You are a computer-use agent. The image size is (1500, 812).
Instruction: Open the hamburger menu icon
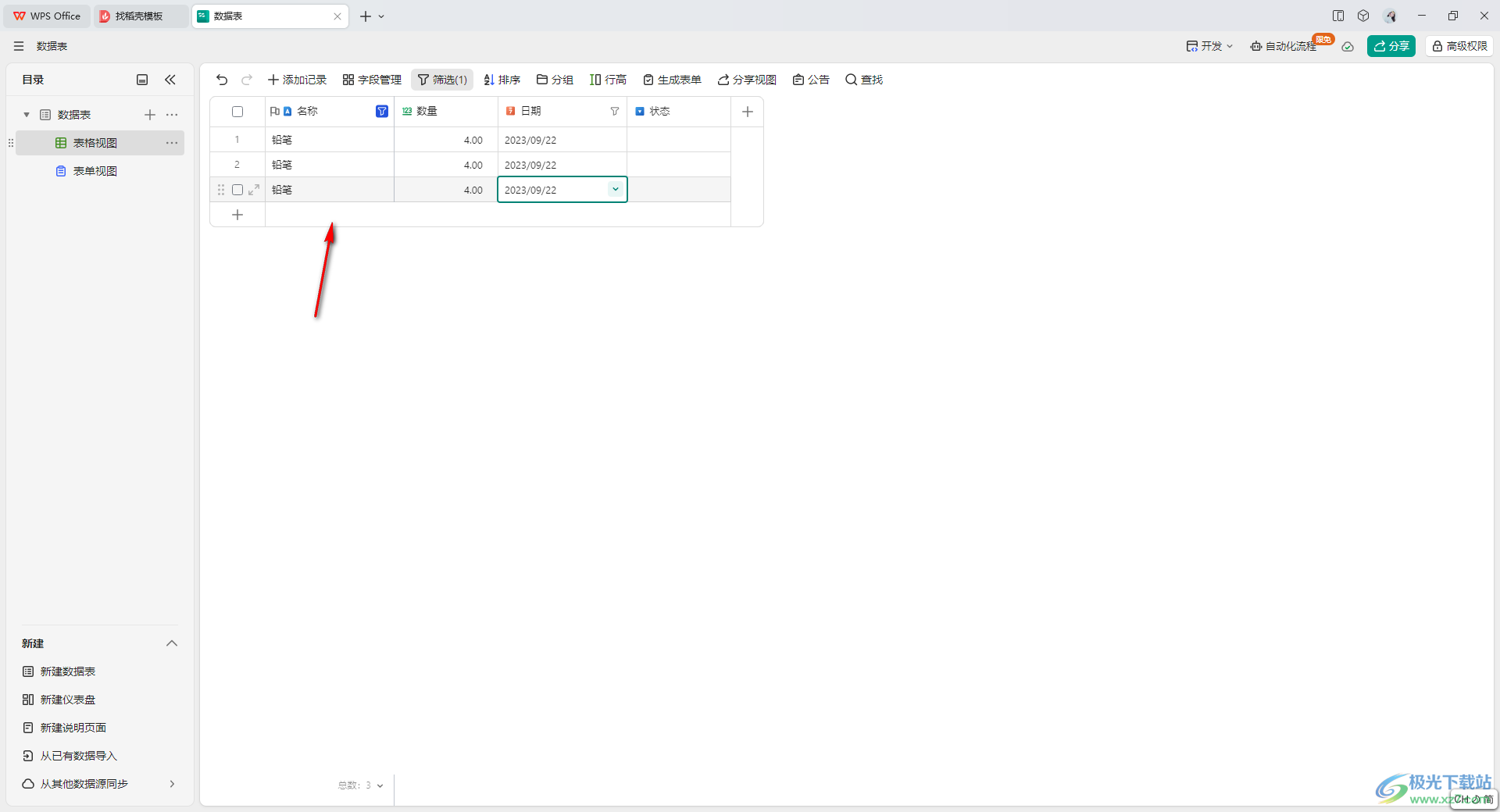pyautogui.click(x=19, y=46)
